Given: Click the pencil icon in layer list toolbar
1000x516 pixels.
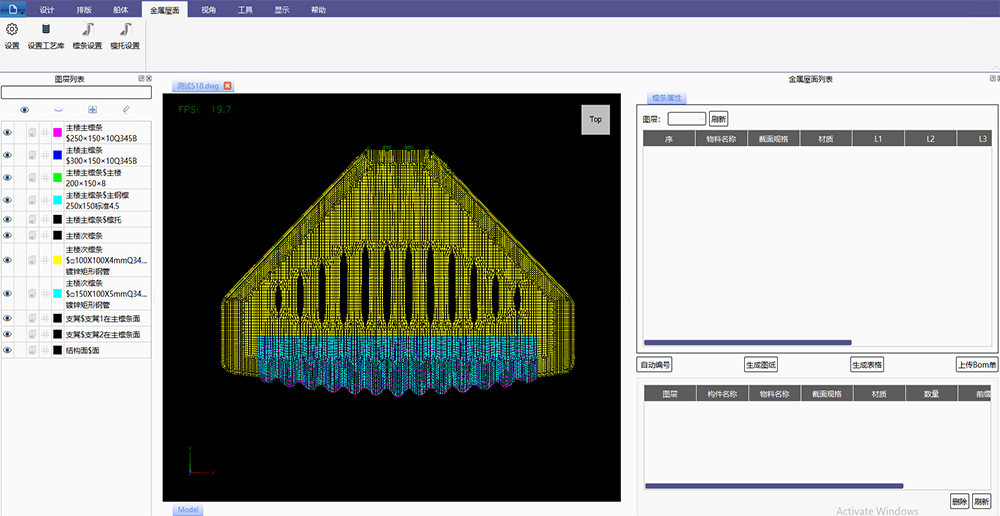Looking at the screenshot, I should 126,110.
